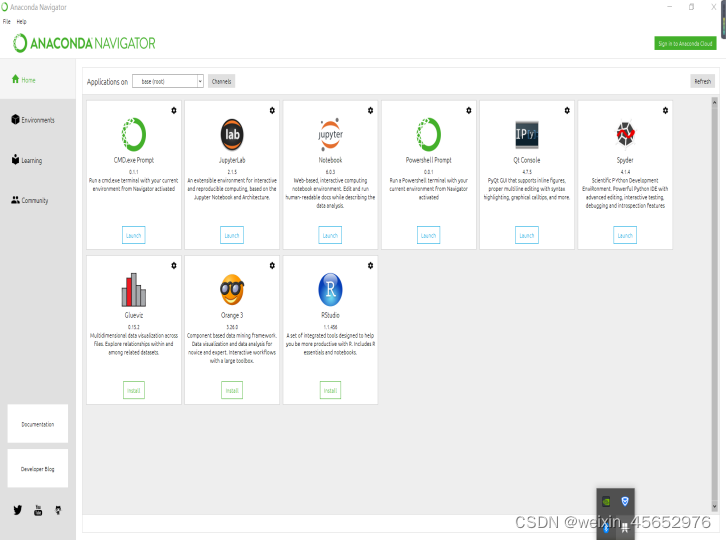Screen dimensions: 726x540
Task: Click the Orange 3 sunglasses icon
Action: 232,289
